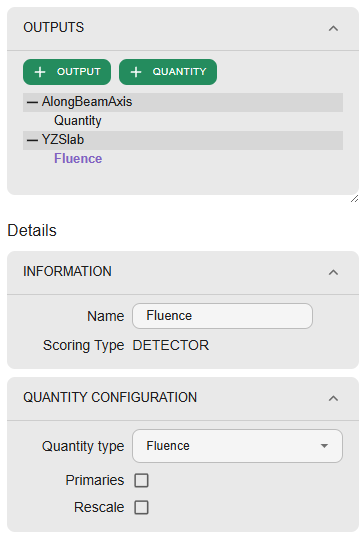Enable the Primaries checkbox
The width and height of the screenshot is (363, 536).
point(142,480)
